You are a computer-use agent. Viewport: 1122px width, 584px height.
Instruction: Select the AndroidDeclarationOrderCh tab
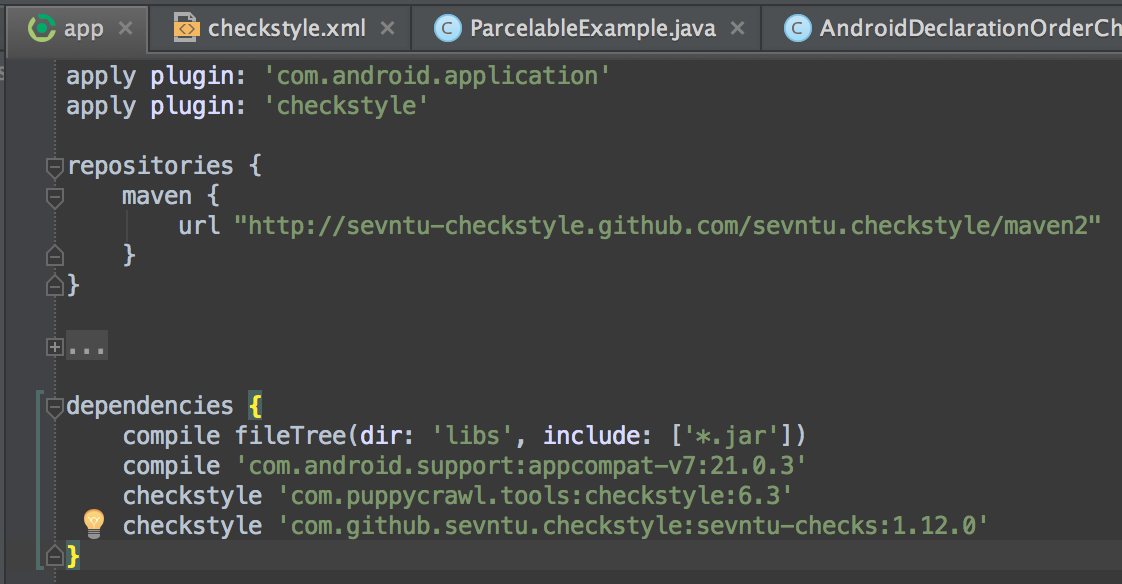tap(950, 28)
